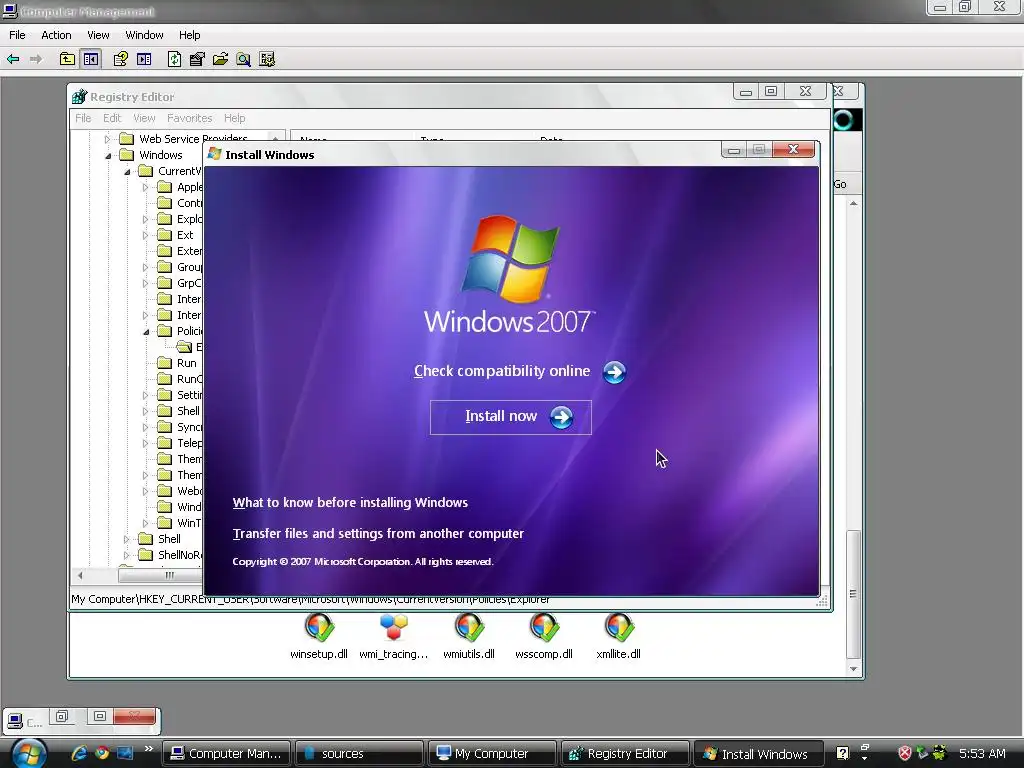The image size is (1024, 768).
Task: Click Check compatibility online link
Action: point(502,371)
